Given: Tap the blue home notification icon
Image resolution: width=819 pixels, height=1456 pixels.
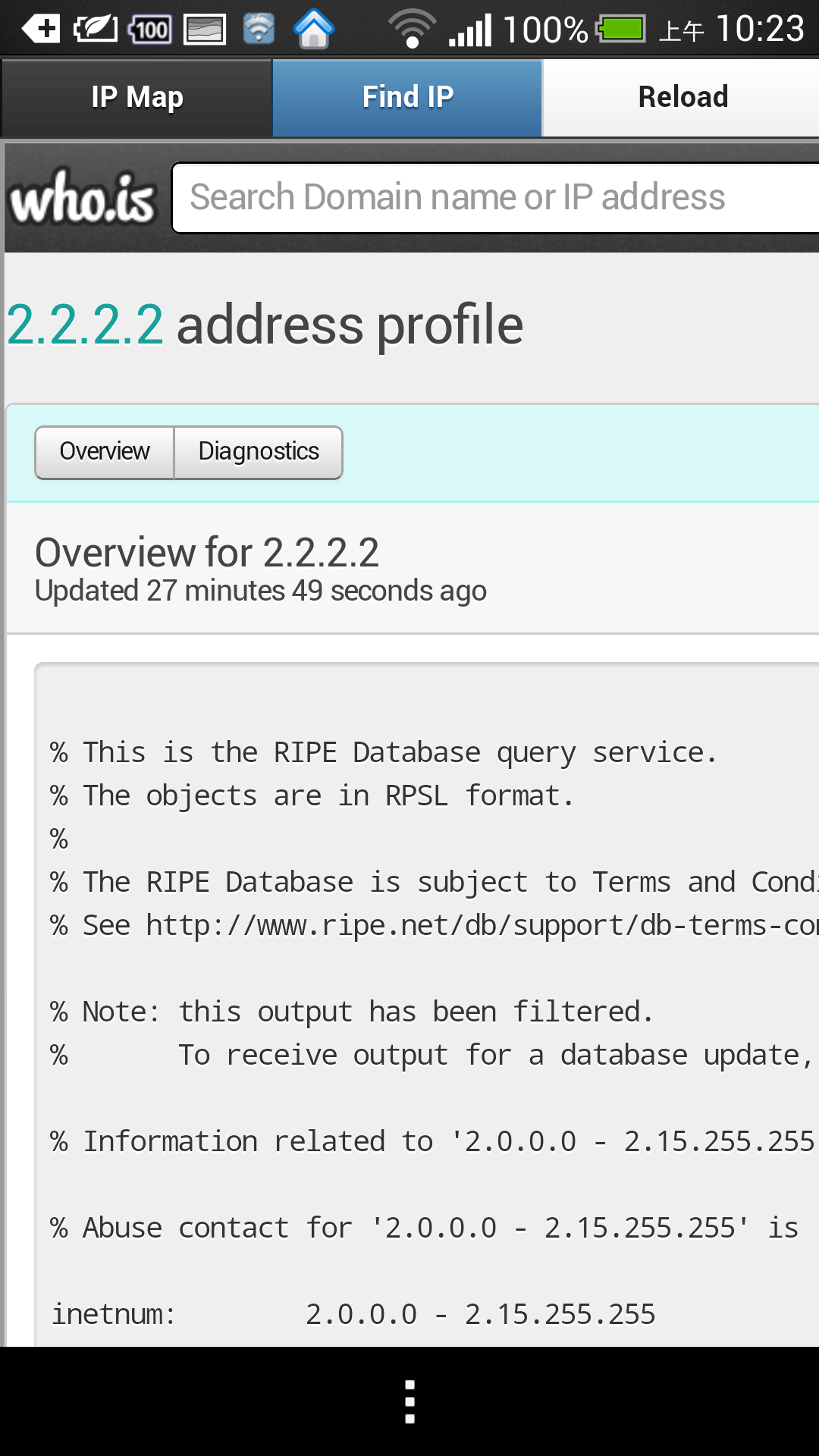Looking at the screenshot, I should [314, 30].
